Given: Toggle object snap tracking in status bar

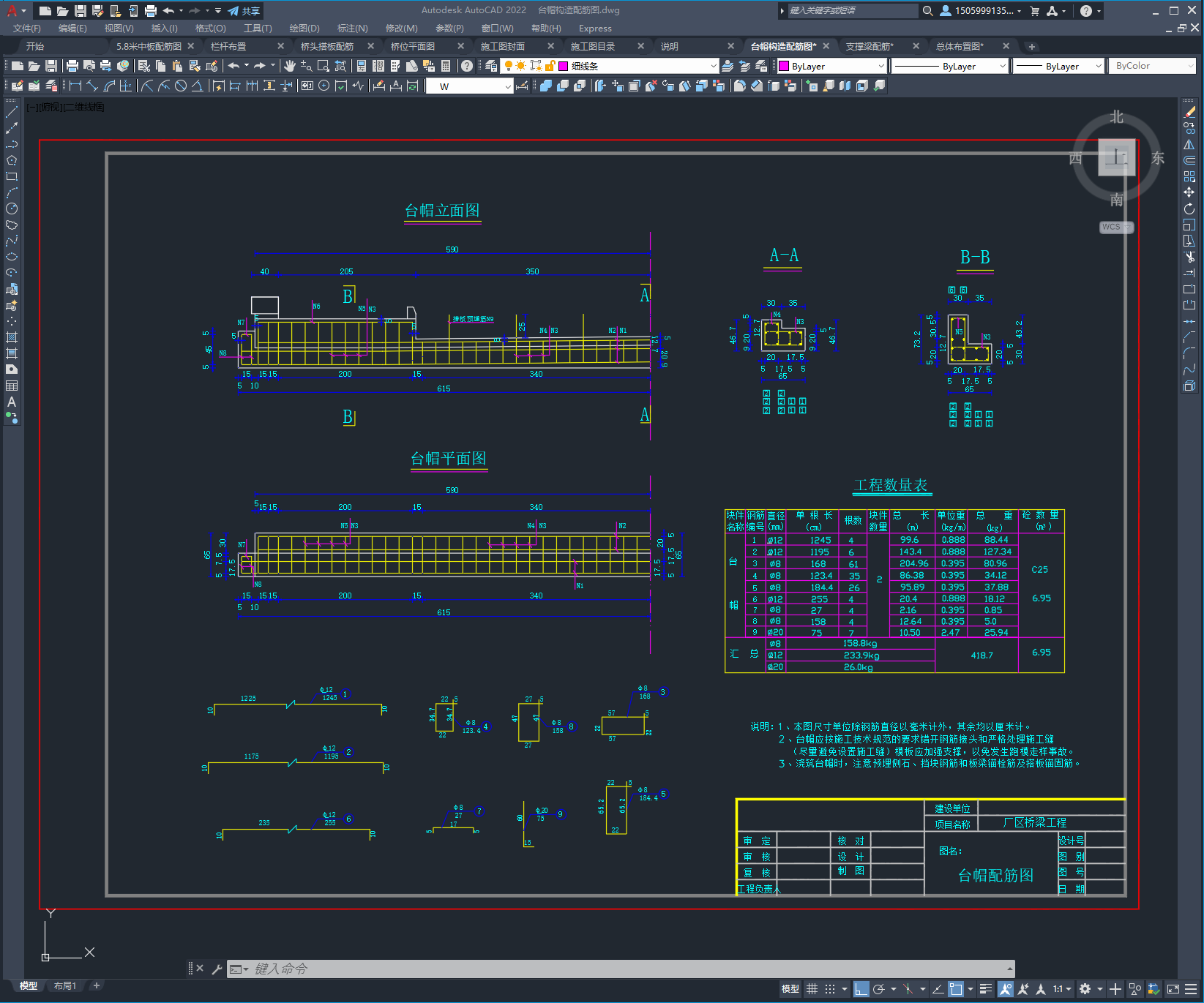Looking at the screenshot, I should pos(938,989).
